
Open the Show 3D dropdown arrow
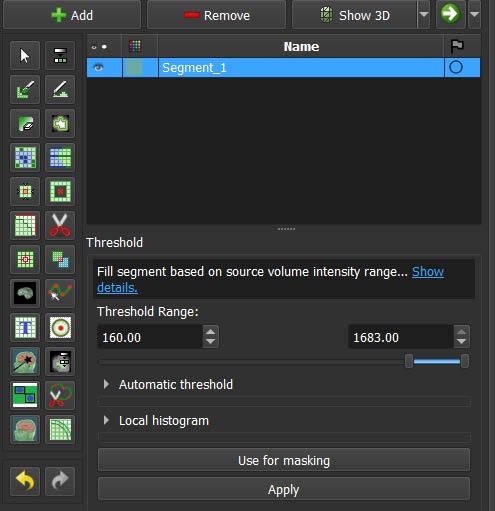click(424, 15)
